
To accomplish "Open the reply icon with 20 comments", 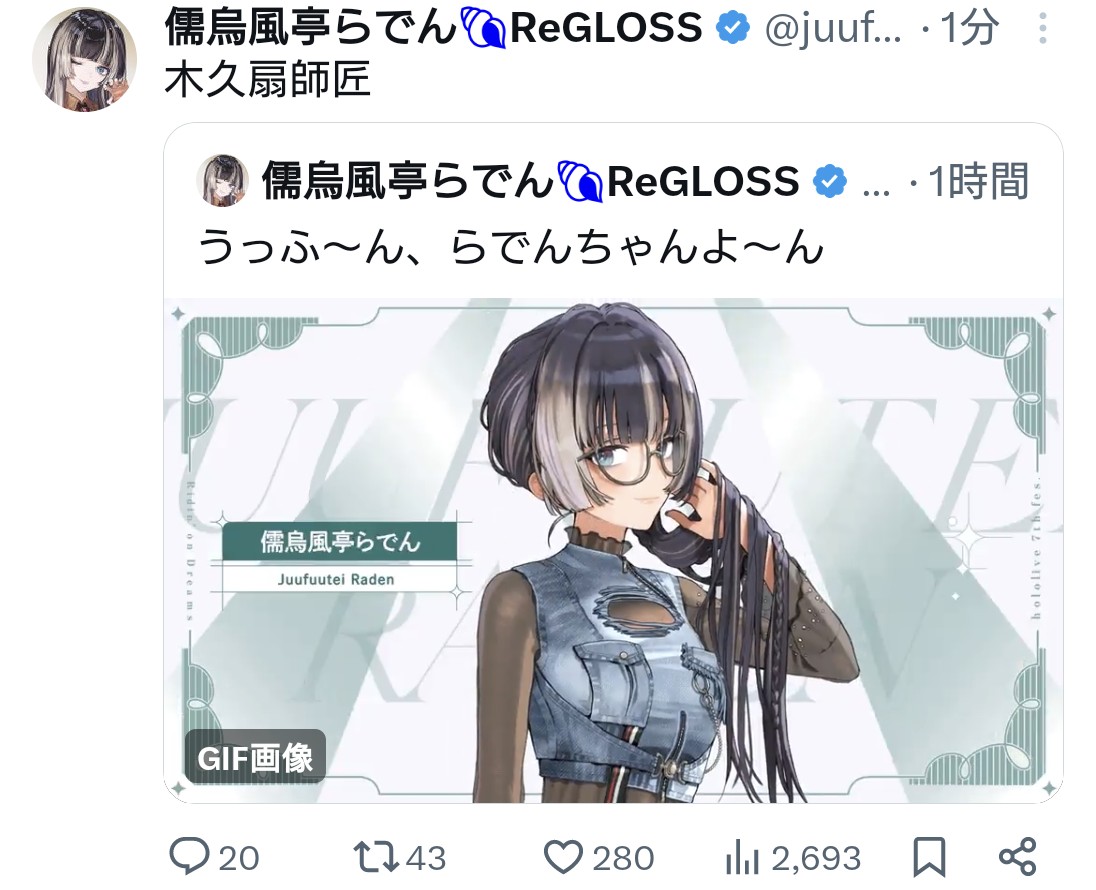I will 189,857.
